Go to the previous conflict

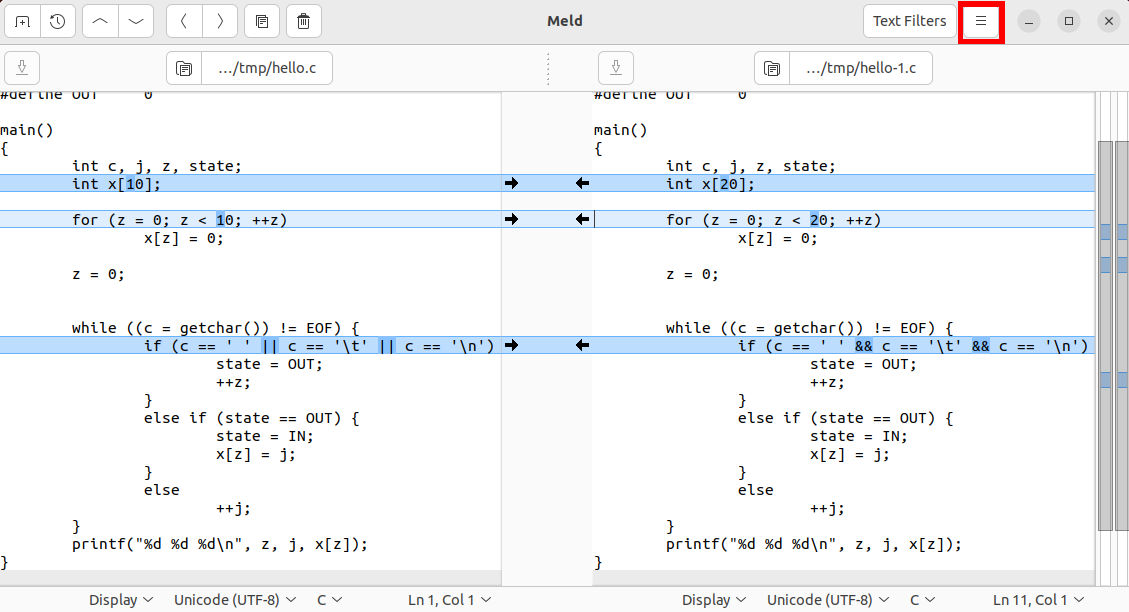184,21
